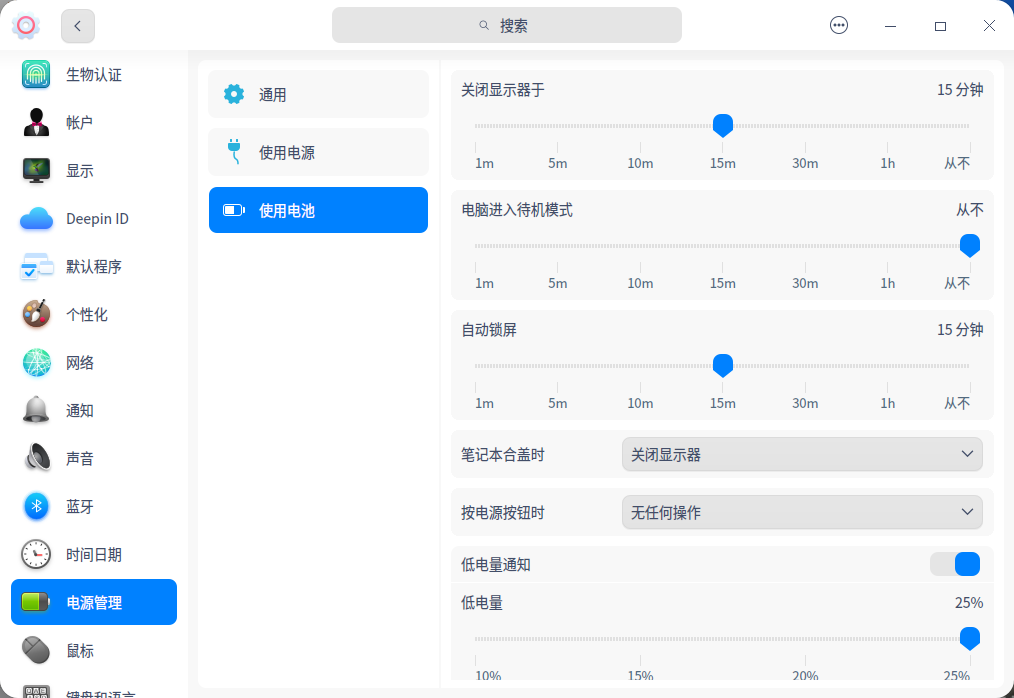Open the Personalization (个性化) palette icon
This screenshot has height=698, width=1014.
tap(36, 315)
